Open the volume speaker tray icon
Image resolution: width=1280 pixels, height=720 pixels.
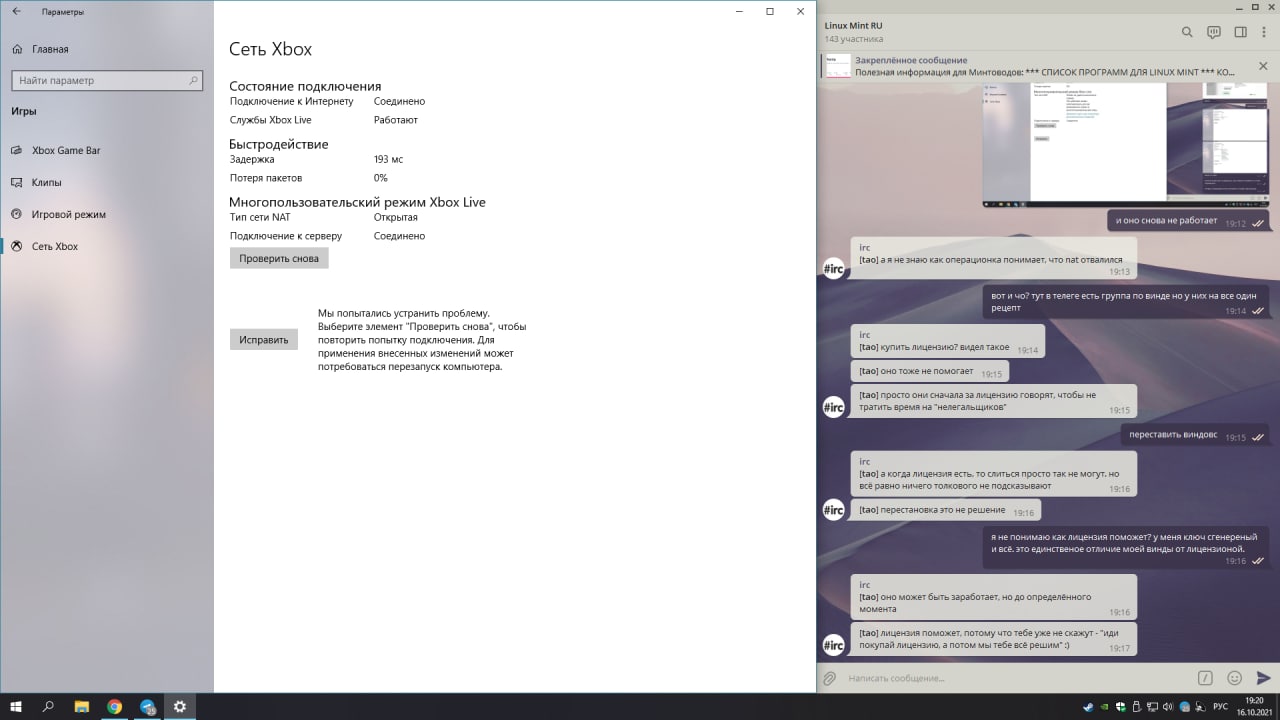(1167, 707)
